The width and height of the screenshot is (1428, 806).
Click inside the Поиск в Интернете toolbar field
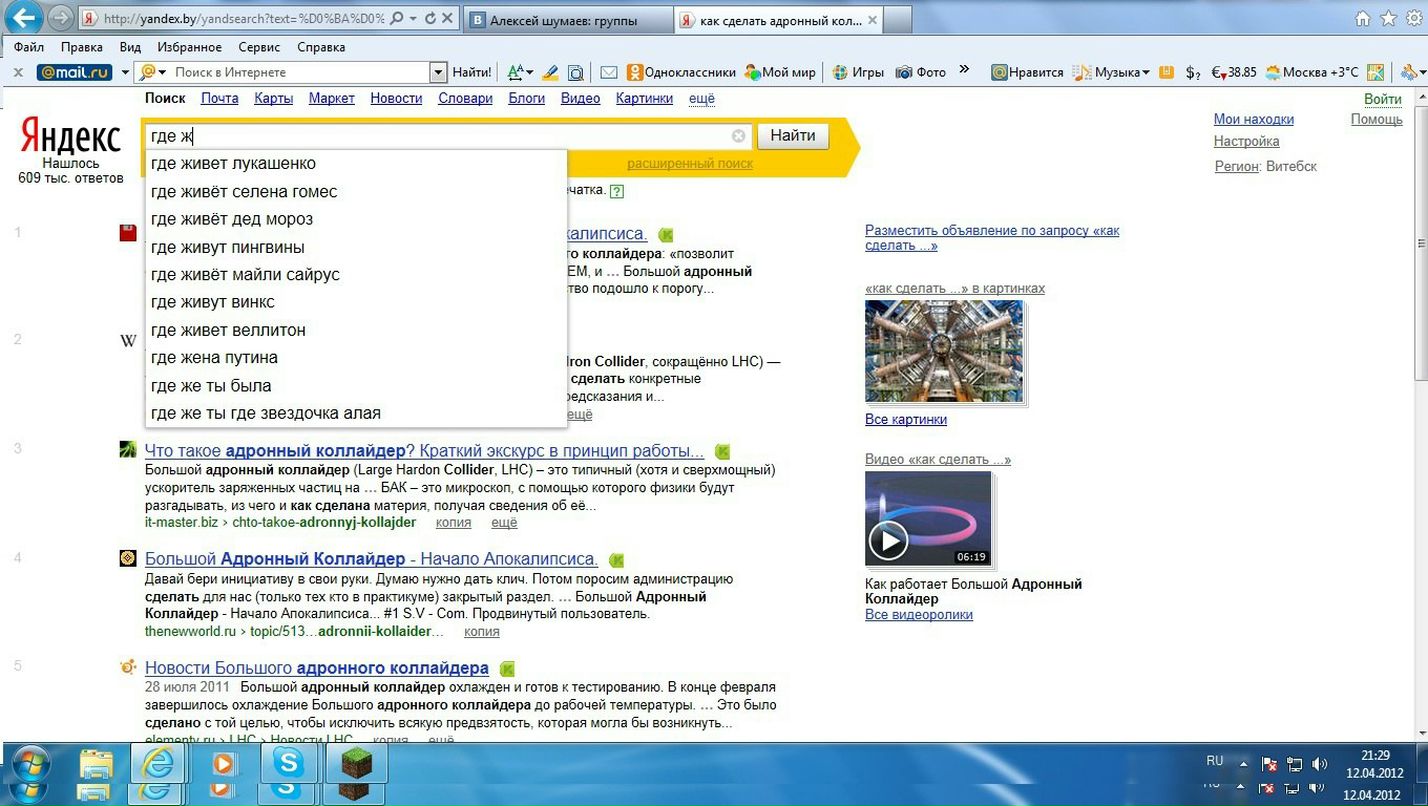pyautogui.click(x=298, y=72)
